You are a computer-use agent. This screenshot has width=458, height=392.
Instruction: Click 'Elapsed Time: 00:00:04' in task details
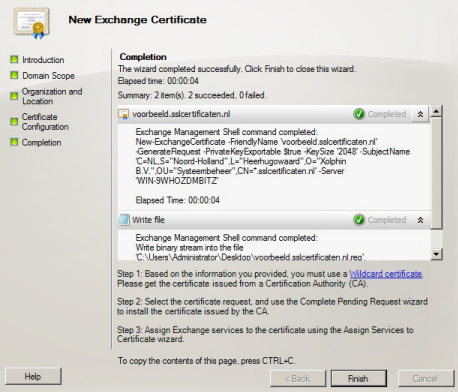click(177, 200)
